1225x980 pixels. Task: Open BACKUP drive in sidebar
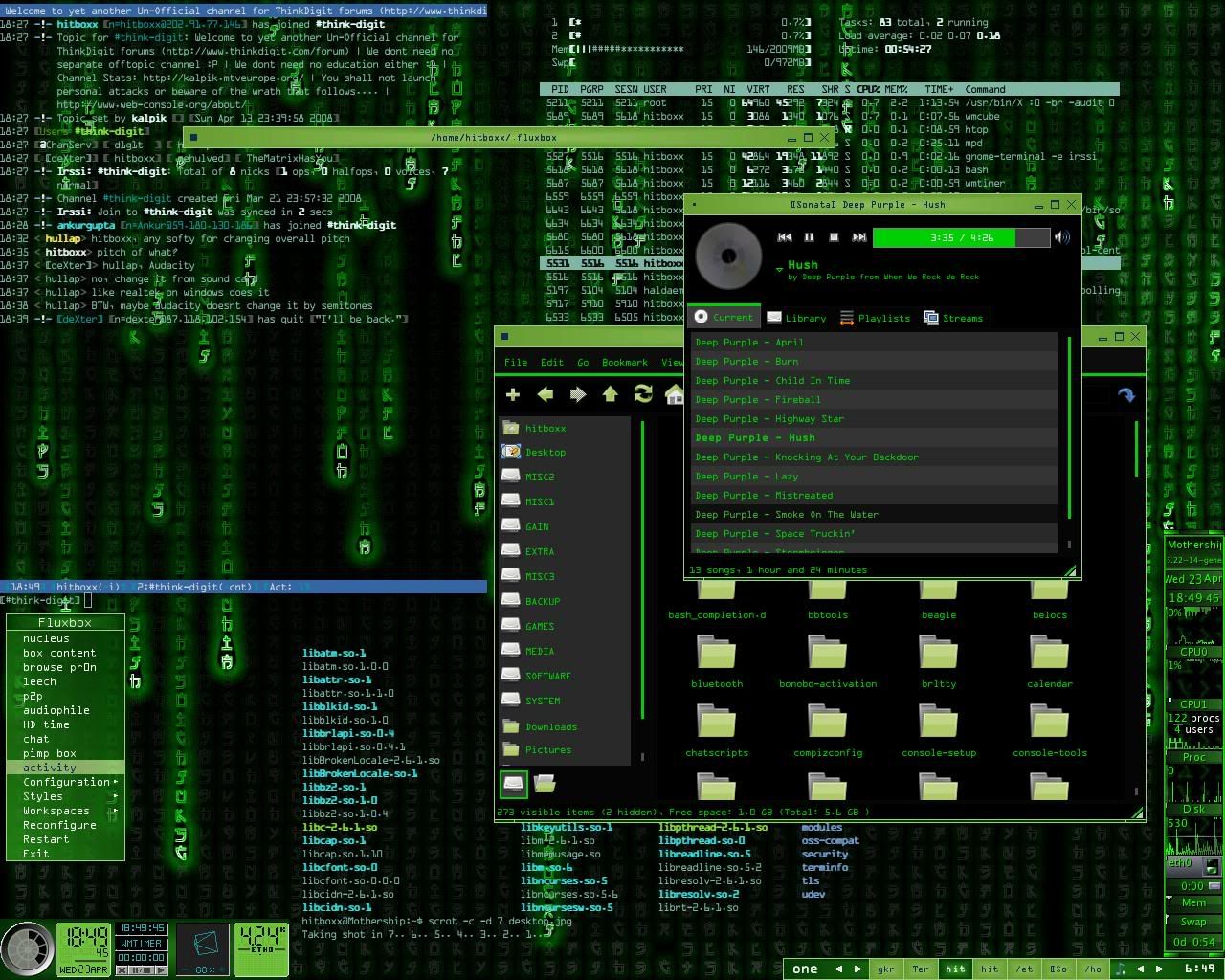566,601
